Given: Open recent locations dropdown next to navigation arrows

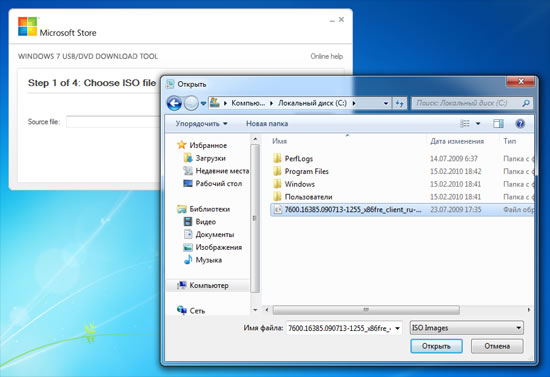Looking at the screenshot, I should (203, 103).
